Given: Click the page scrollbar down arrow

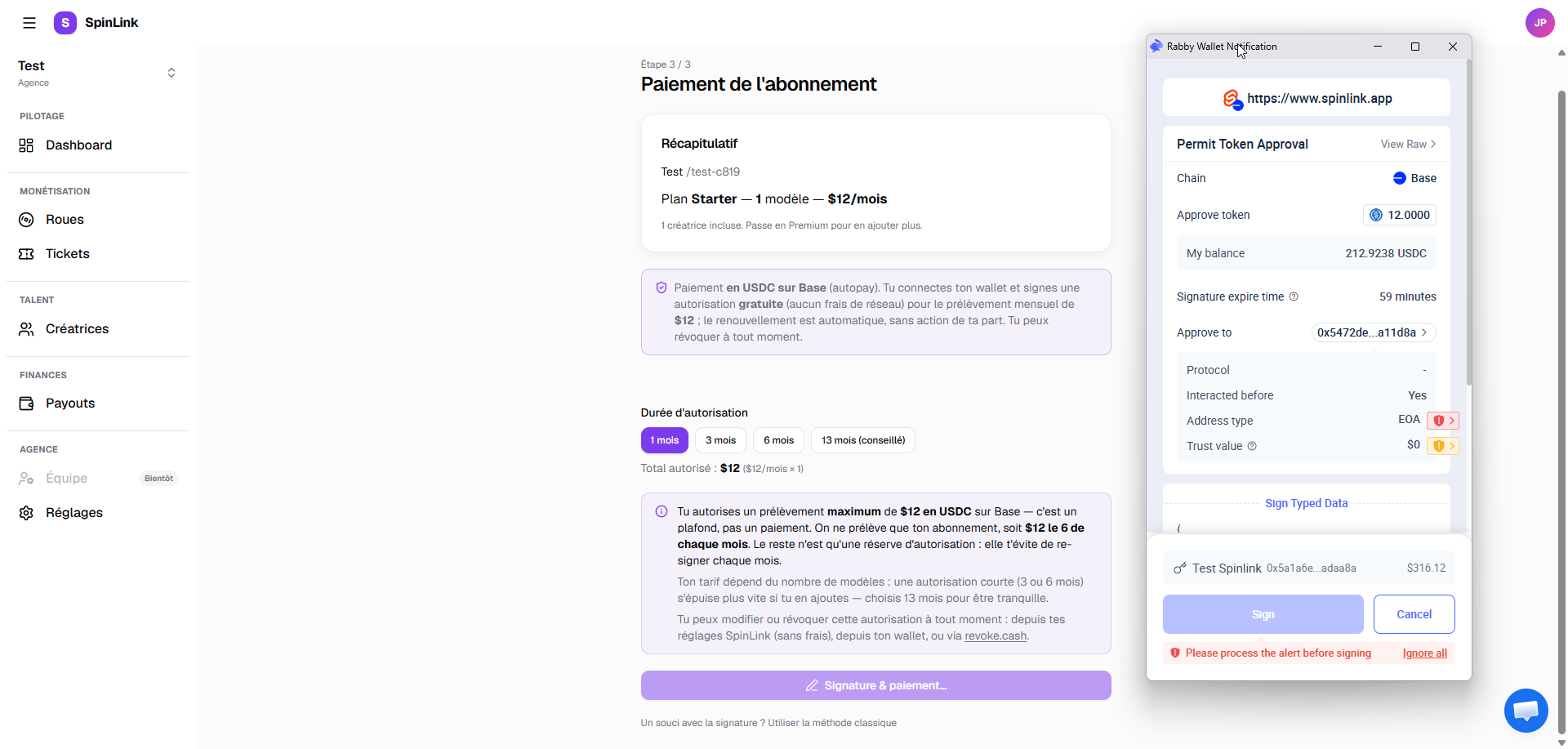Looking at the screenshot, I should pyautogui.click(x=1561, y=742).
